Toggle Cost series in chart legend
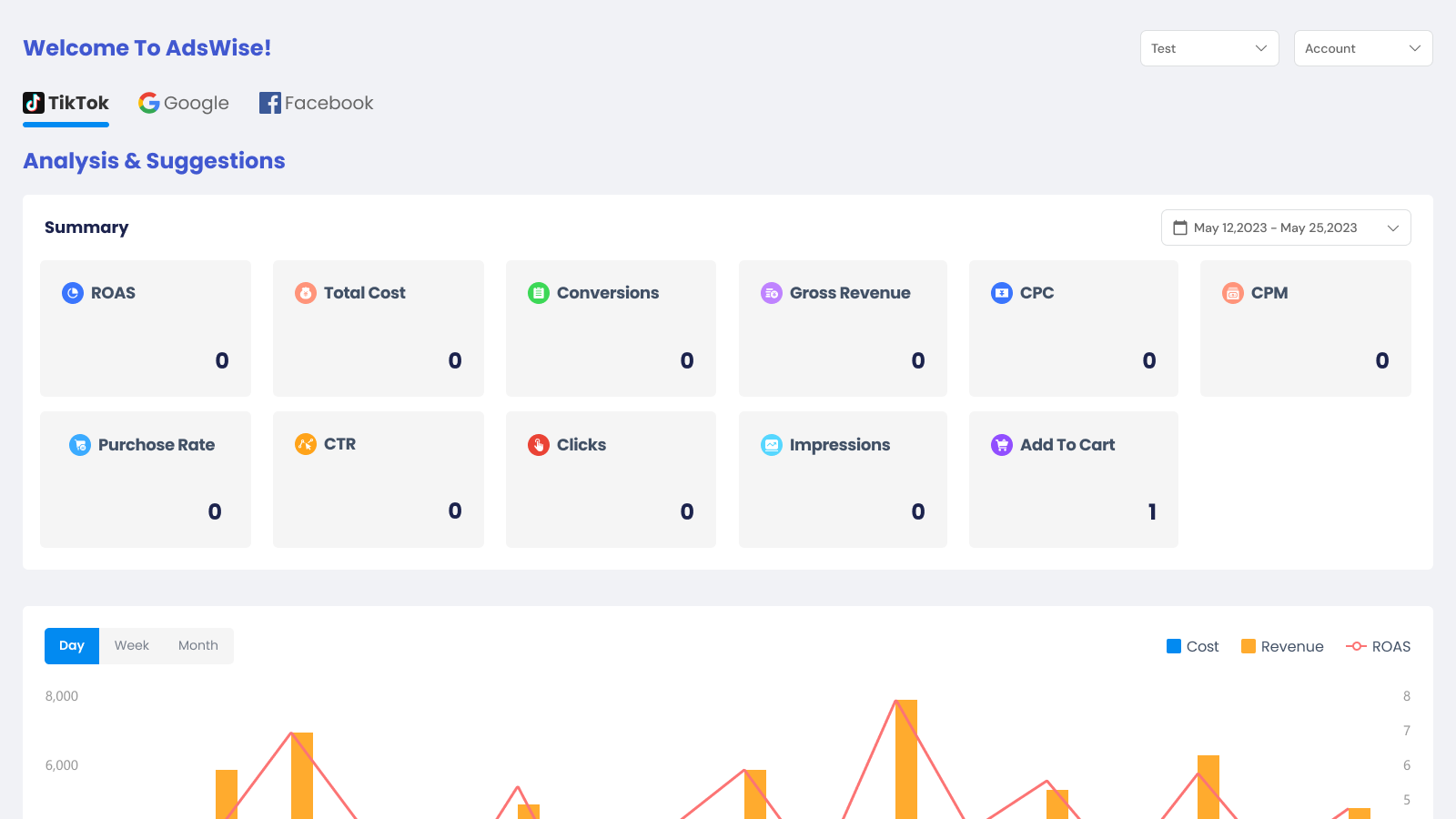The image size is (1456, 819). coord(1192,646)
